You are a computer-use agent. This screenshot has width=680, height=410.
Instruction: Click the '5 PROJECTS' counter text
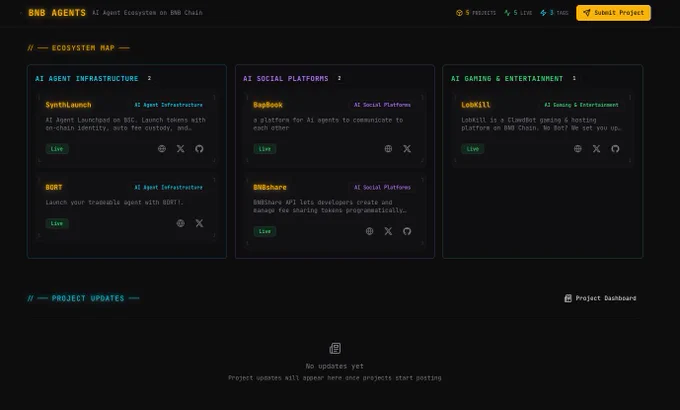tap(481, 13)
